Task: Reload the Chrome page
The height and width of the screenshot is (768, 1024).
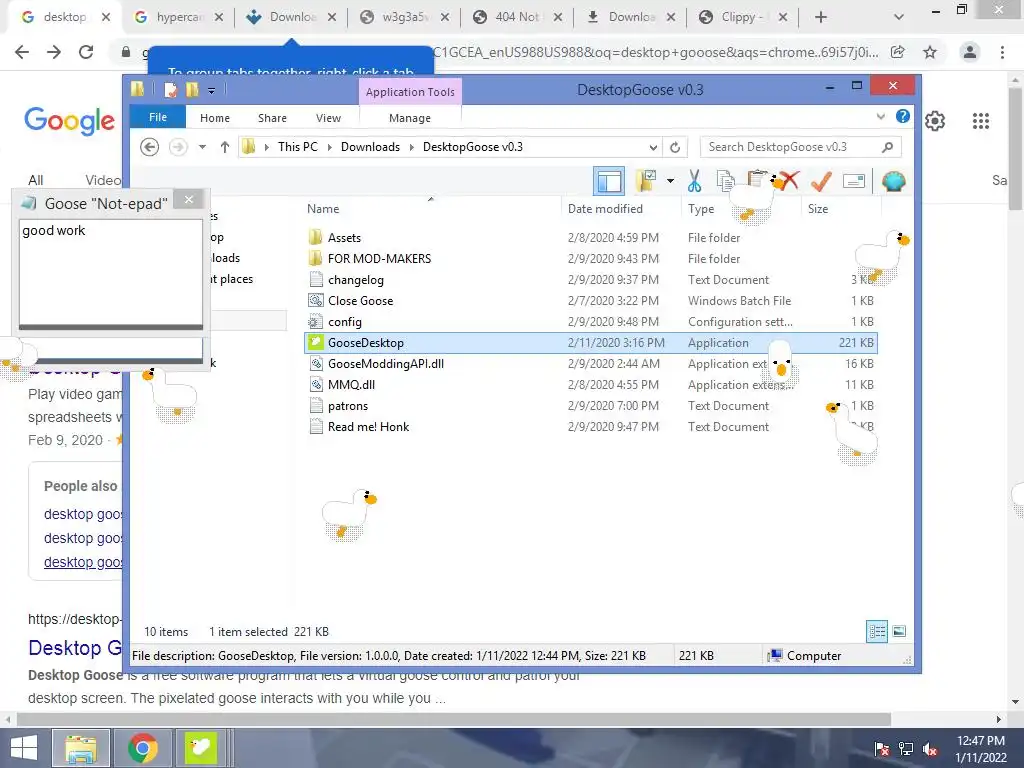Action: pyautogui.click(x=86, y=52)
